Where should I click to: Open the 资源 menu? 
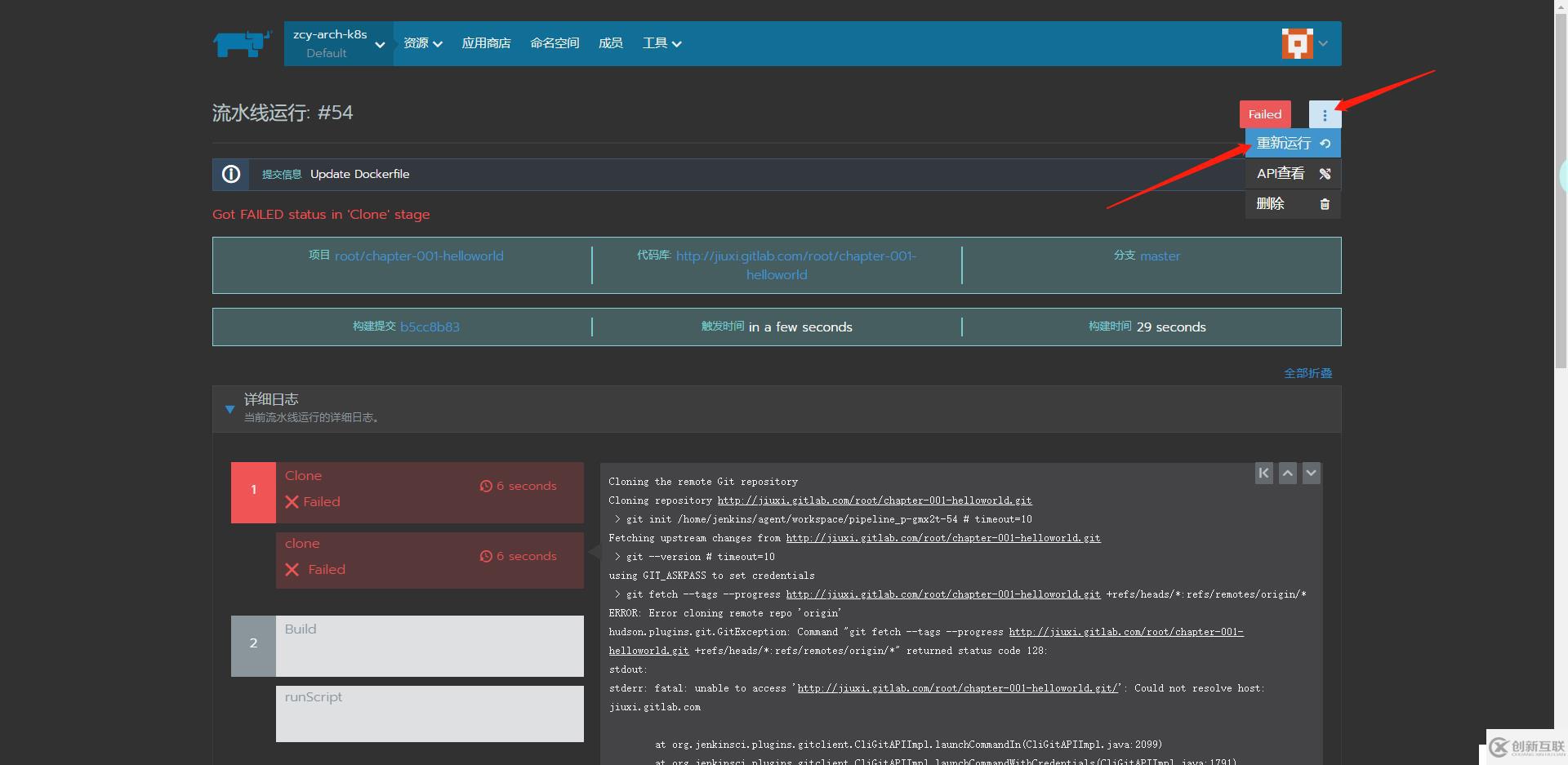point(422,43)
